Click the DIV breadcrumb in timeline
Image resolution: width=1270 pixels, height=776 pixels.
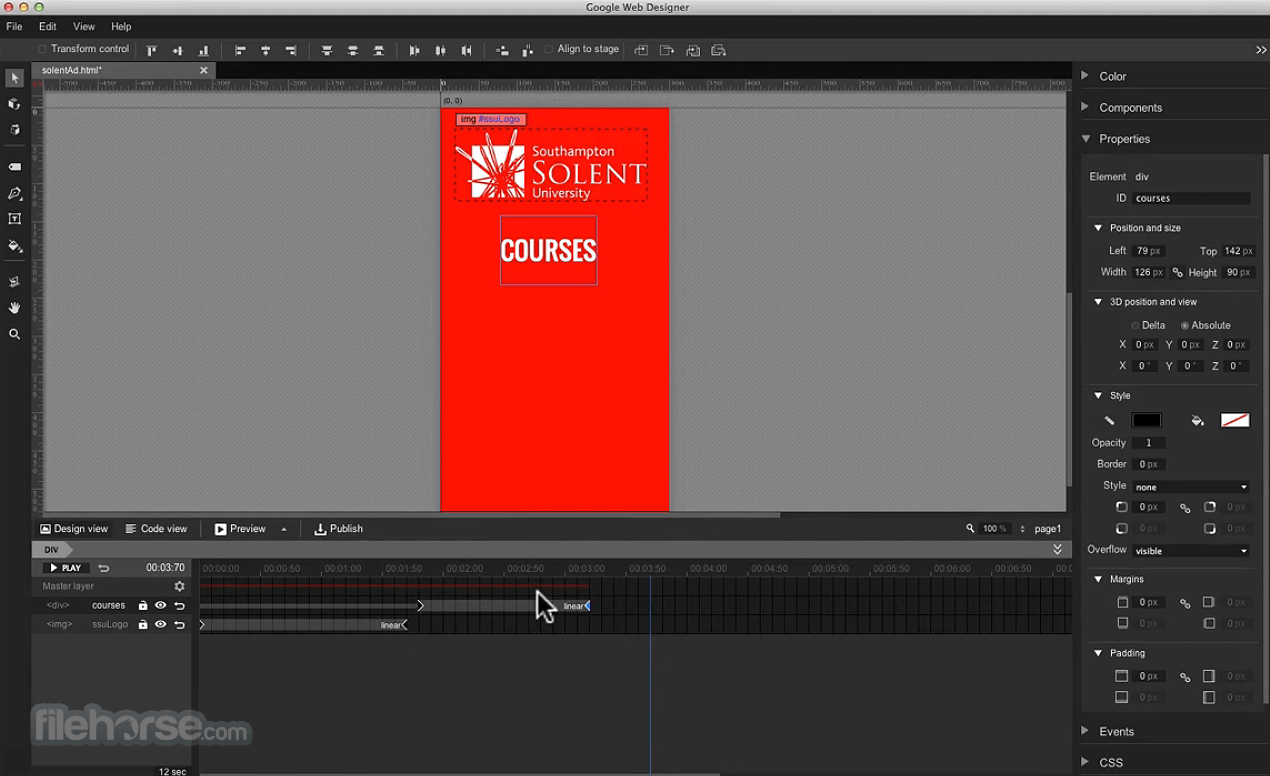tap(51, 550)
